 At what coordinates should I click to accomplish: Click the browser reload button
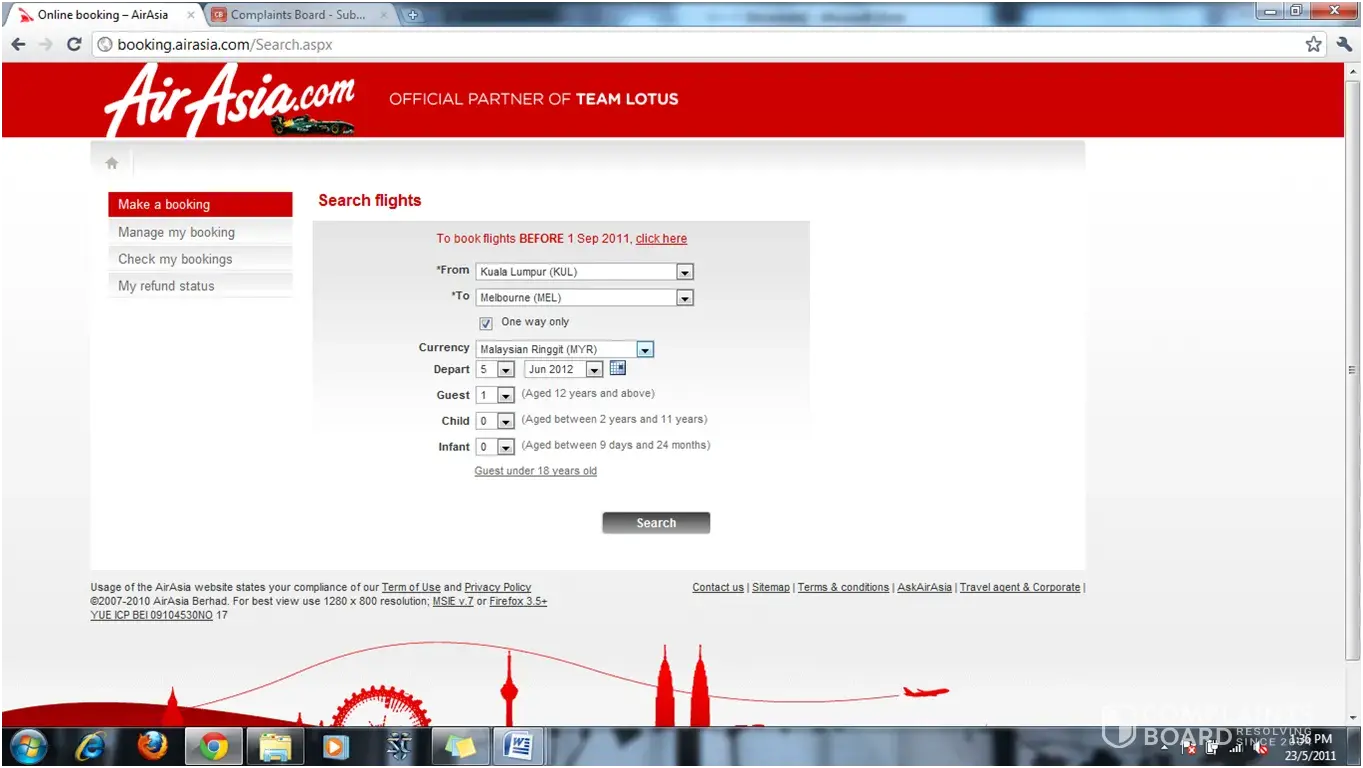pyautogui.click(x=74, y=44)
